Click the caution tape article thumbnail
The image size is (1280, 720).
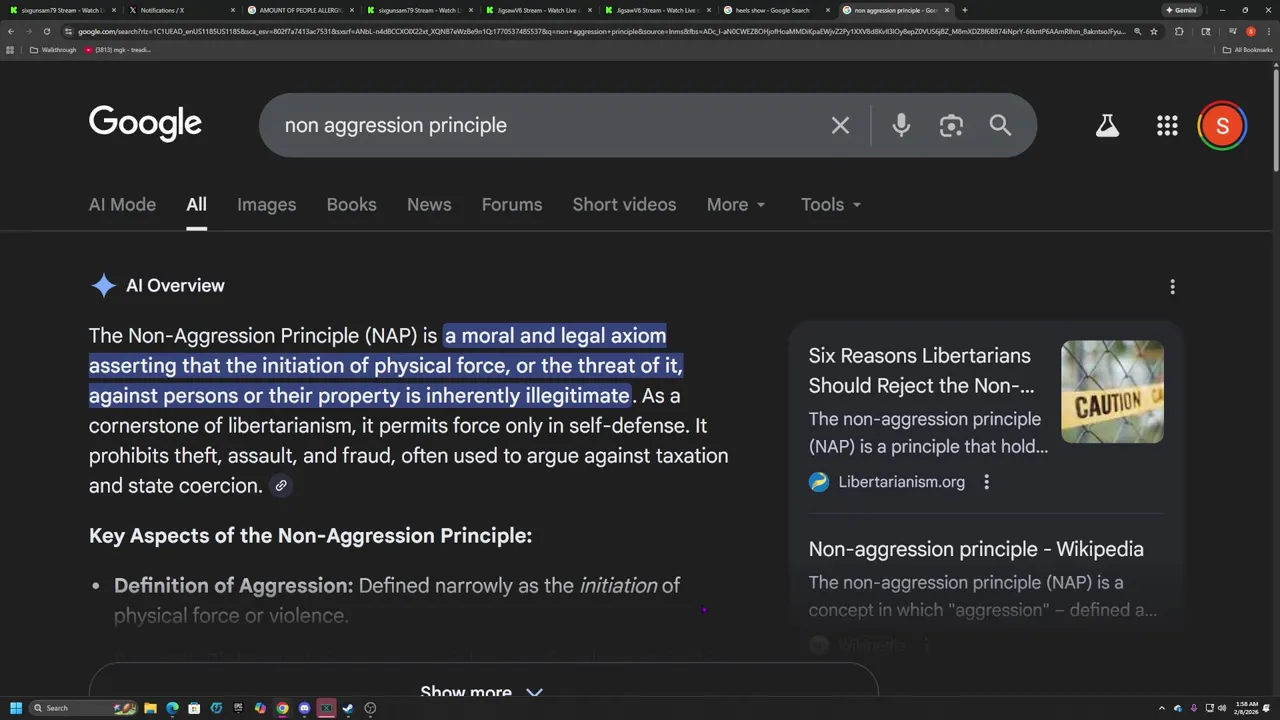click(x=1112, y=391)
